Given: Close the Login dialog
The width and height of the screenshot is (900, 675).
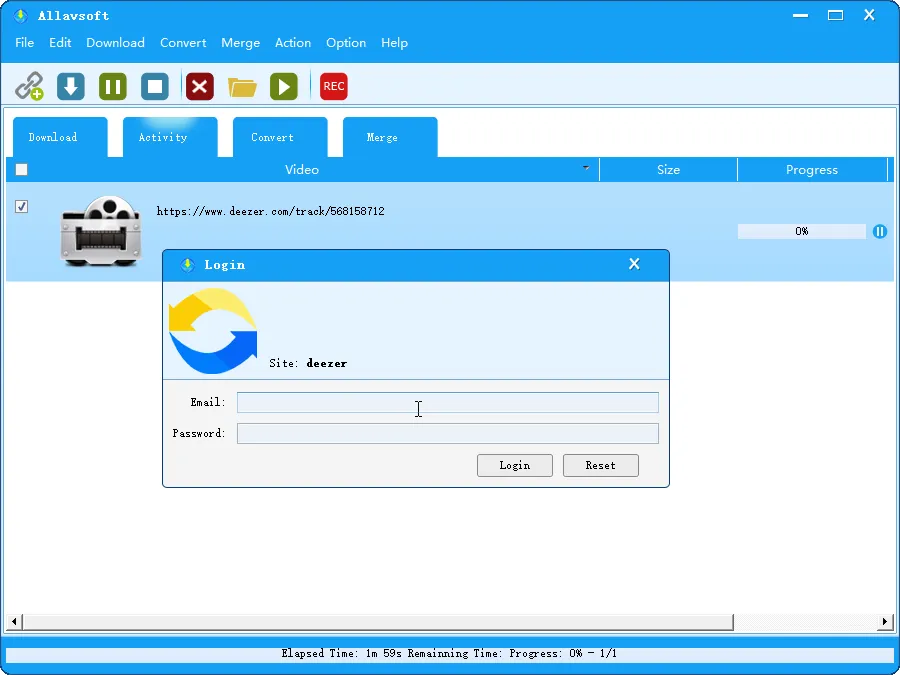Looking at the screenshot, I should (634, 264).
